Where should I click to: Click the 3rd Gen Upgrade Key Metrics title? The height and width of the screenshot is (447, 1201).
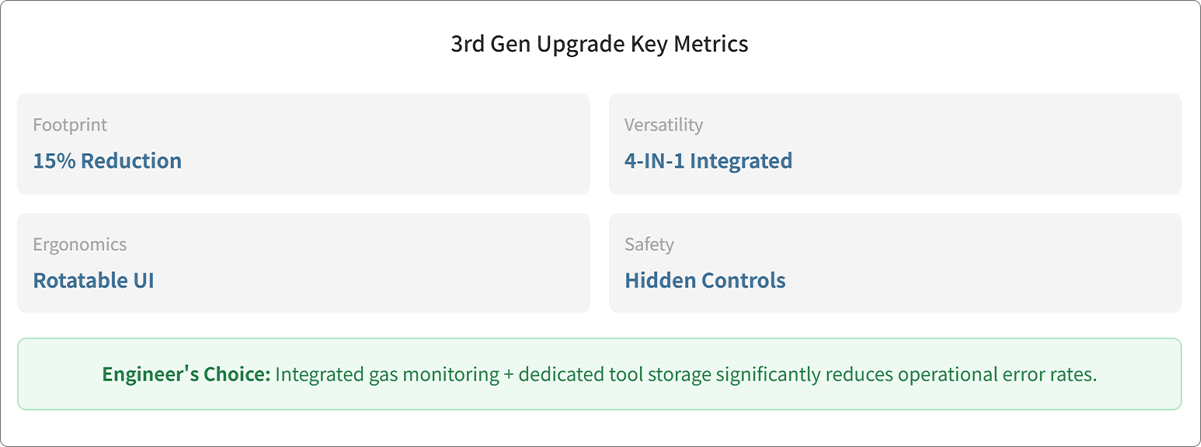[x=600, y=45]
